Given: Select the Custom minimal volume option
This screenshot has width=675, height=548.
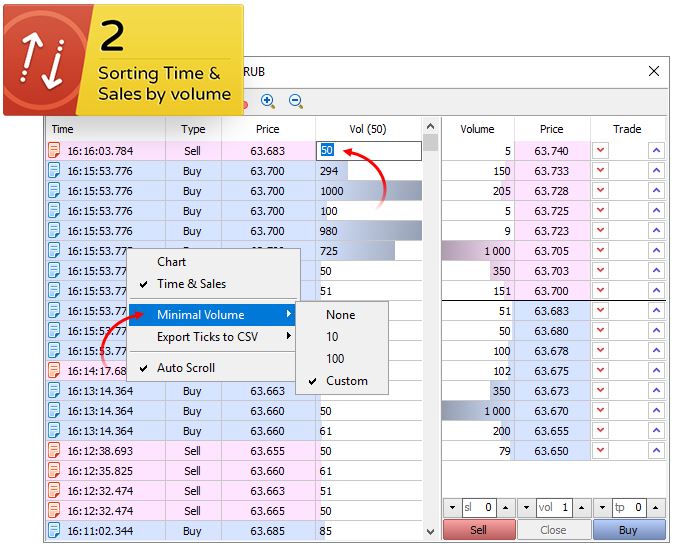Looking at the screenshot, I should [342, 381].
